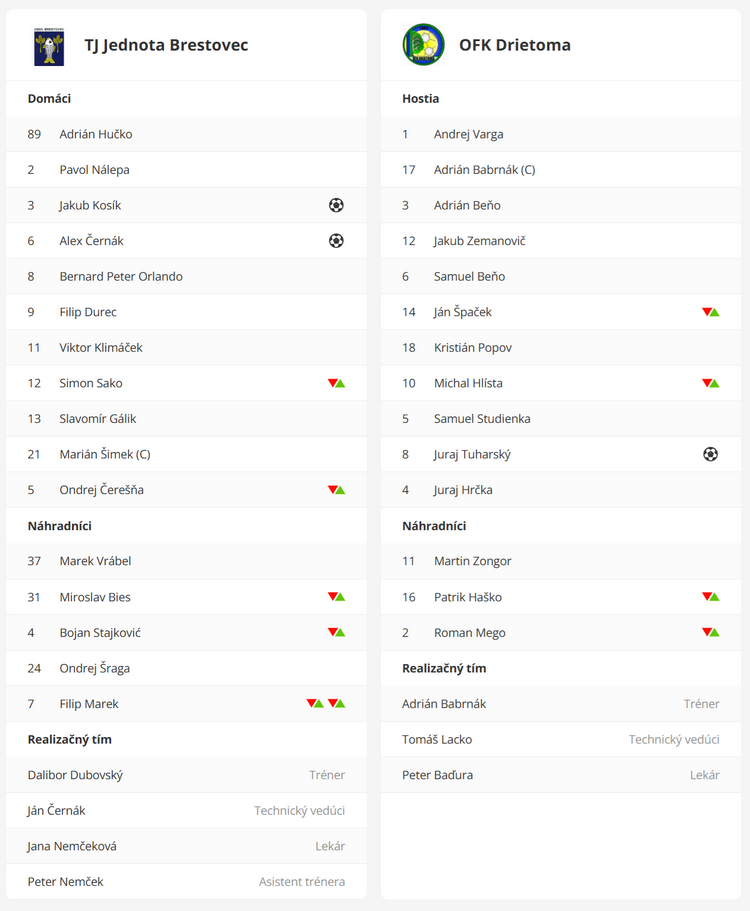Click substitution arrows next to Simon Sako

(x=336, y=383)
